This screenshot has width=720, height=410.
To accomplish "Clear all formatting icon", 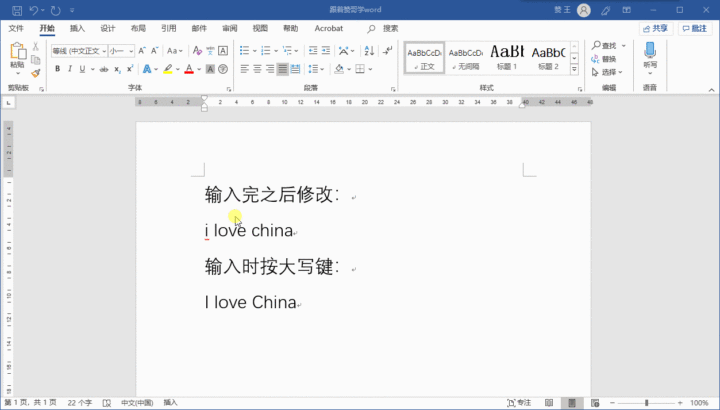I will point(197,51).
